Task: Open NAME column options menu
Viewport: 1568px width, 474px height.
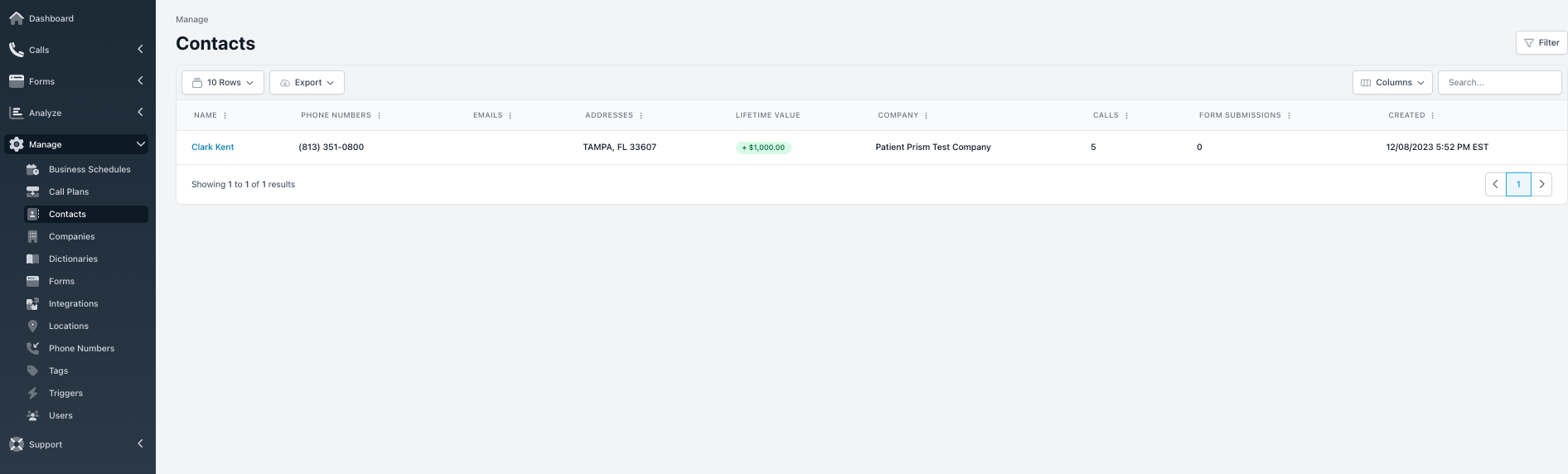Action: [x=225, y=116]
